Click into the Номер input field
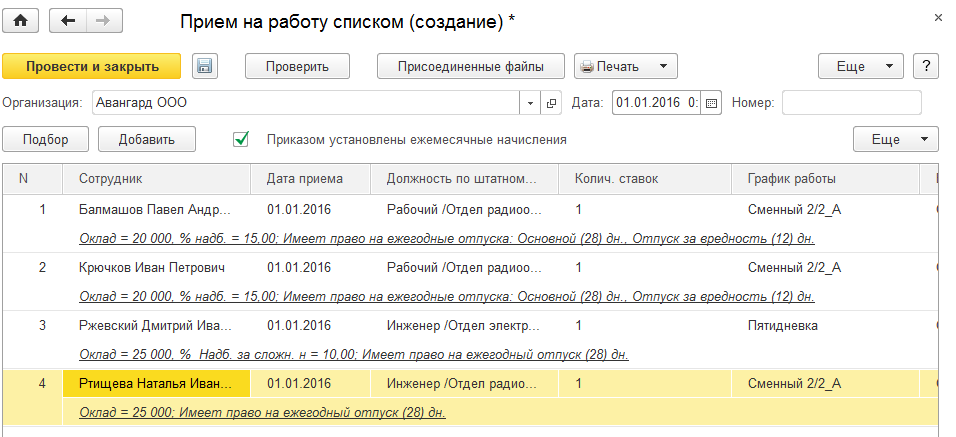This screenshot has height=437, width=956. click(x=851, y=103)
